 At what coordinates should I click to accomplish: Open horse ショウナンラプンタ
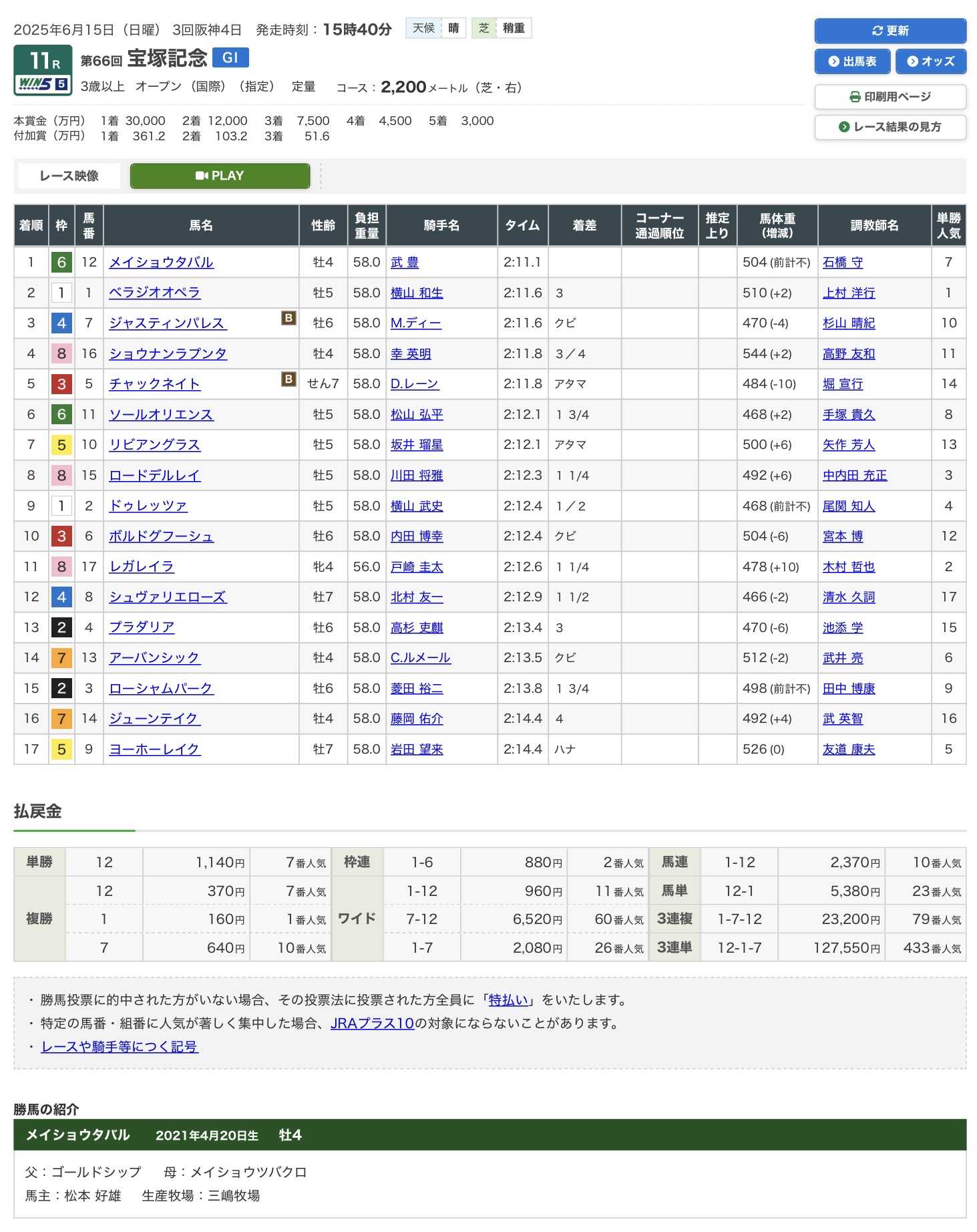pyautogui.click(x=168, y=353)
